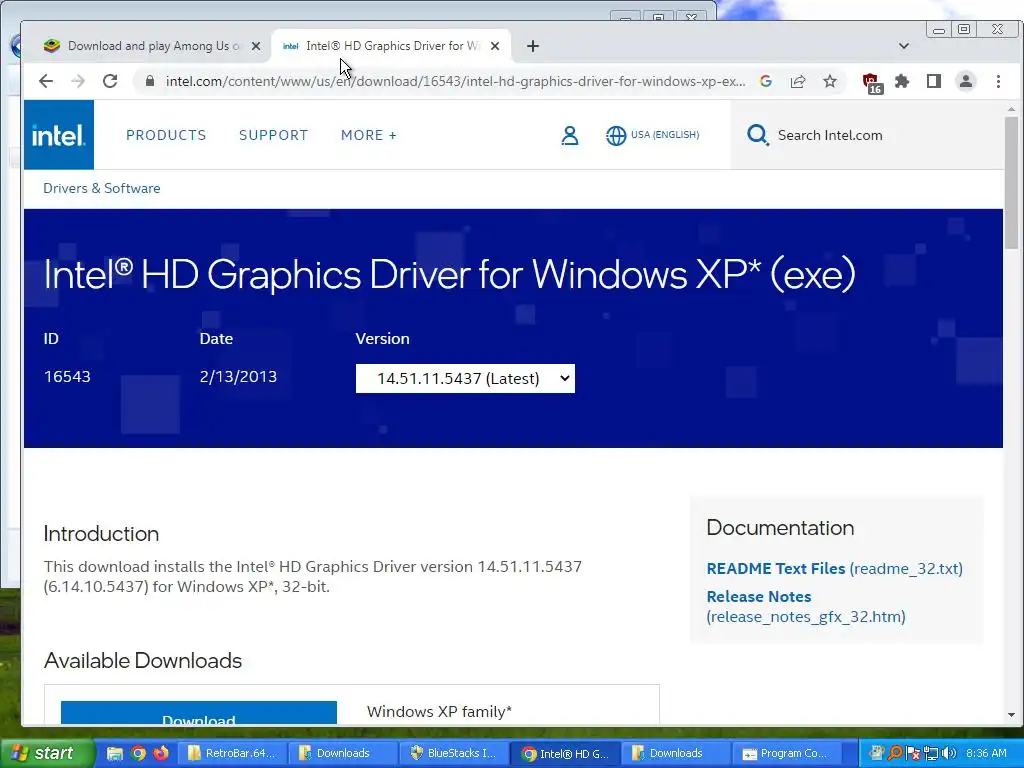Select the Intel HD Graphics Driver tab

[391, 46]
